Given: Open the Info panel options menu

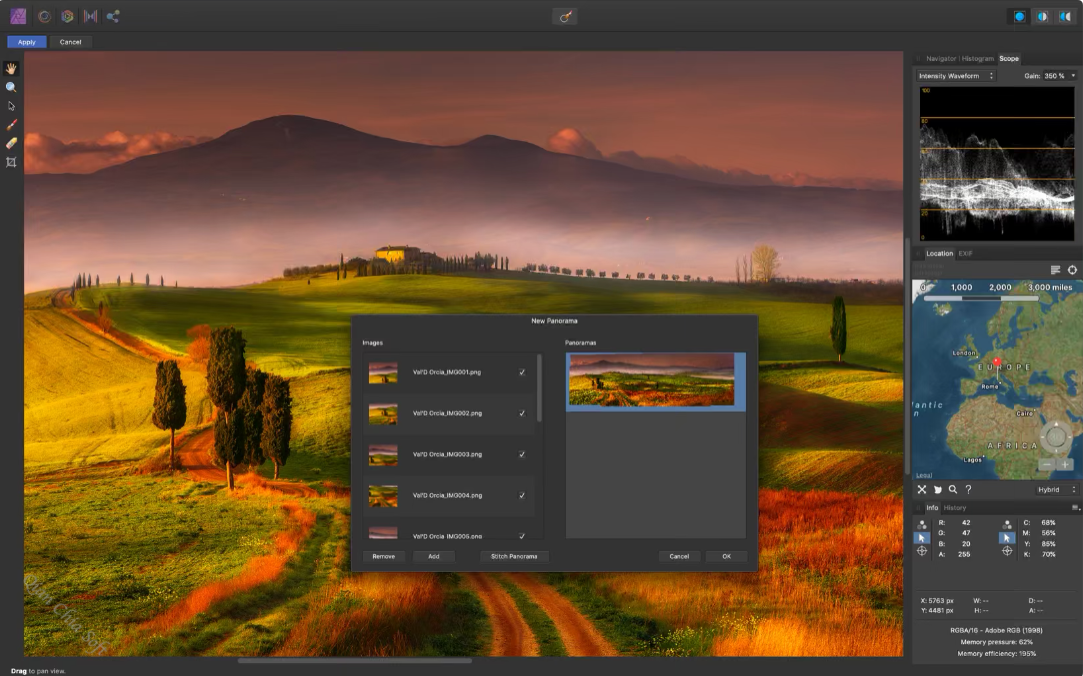Looking at the screenshot, I should [1075, 508].
